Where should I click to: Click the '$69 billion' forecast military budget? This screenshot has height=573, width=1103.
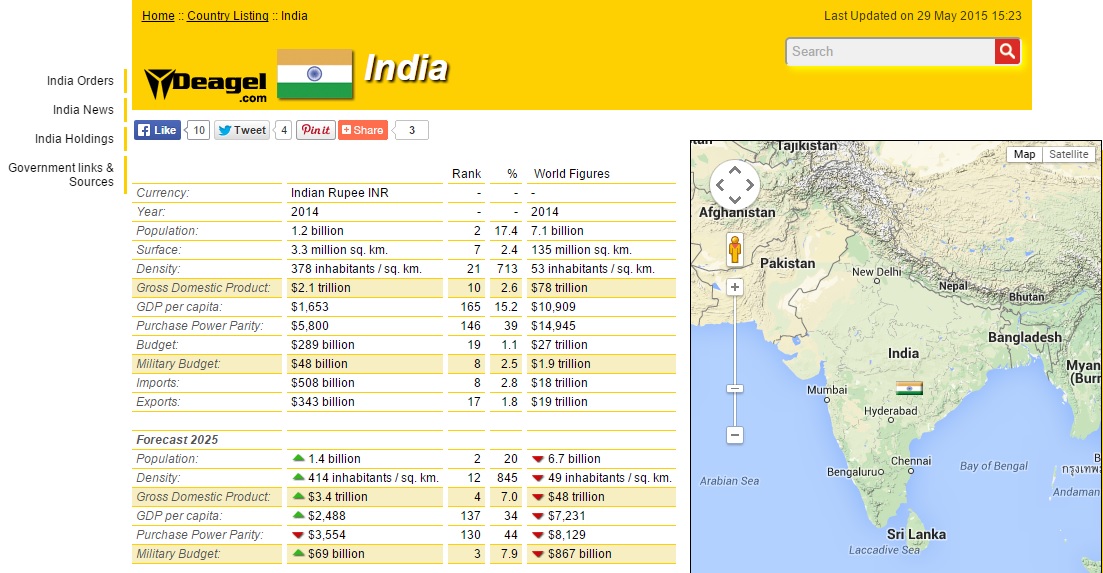[x=336, y=553]
